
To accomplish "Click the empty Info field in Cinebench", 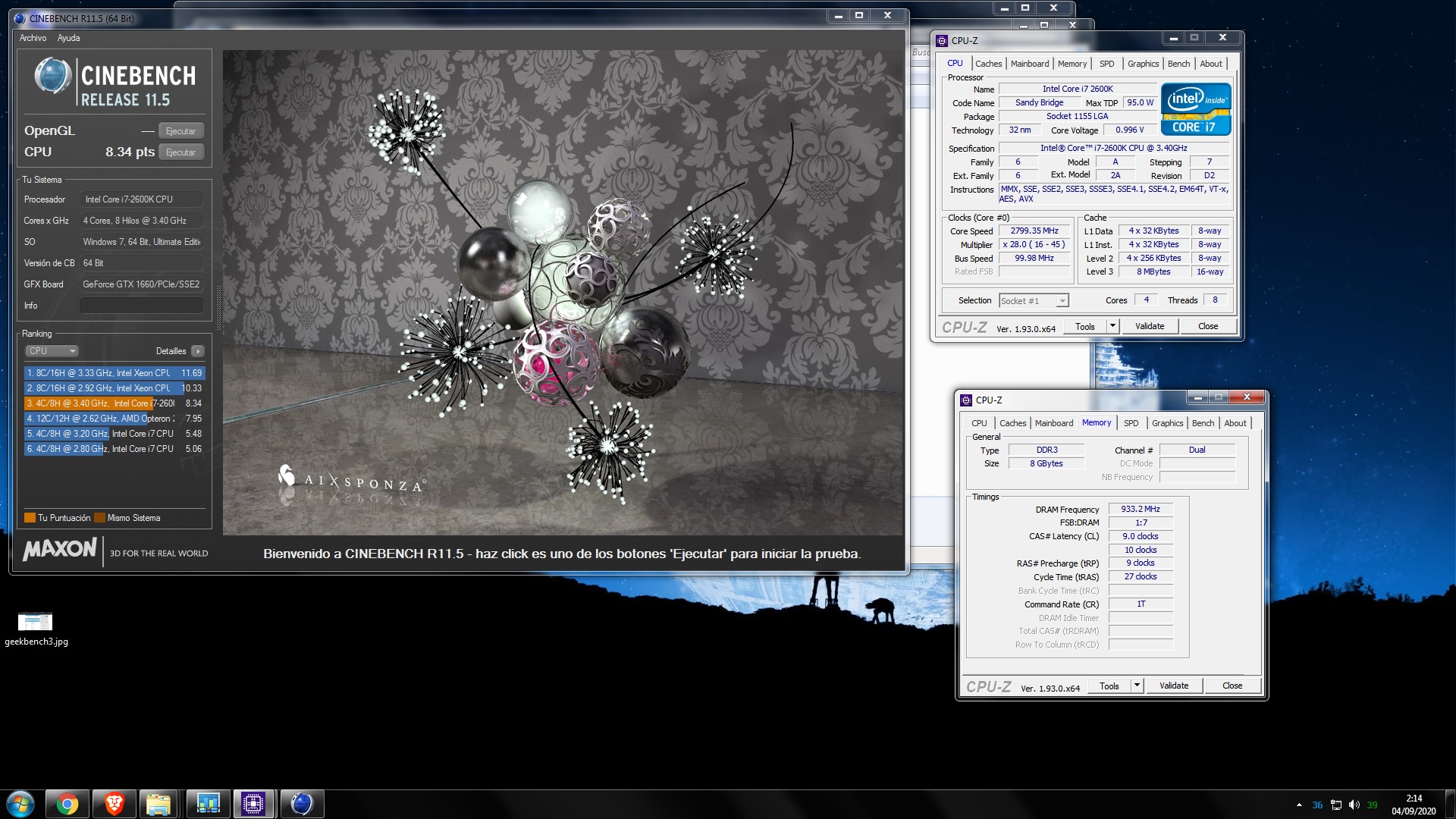I will click(x=142, y=306).
